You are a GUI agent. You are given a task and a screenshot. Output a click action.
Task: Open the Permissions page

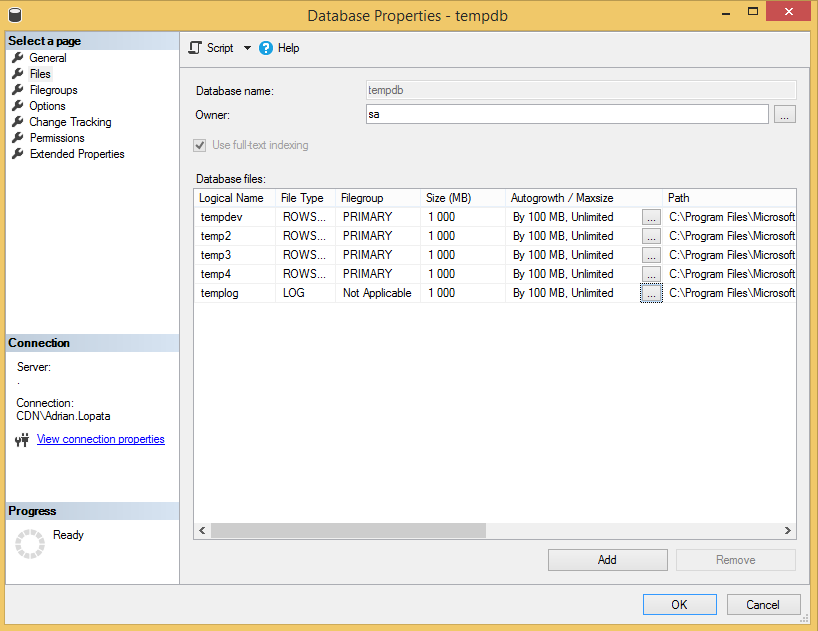pyautogui.click(x=57, y=138)
